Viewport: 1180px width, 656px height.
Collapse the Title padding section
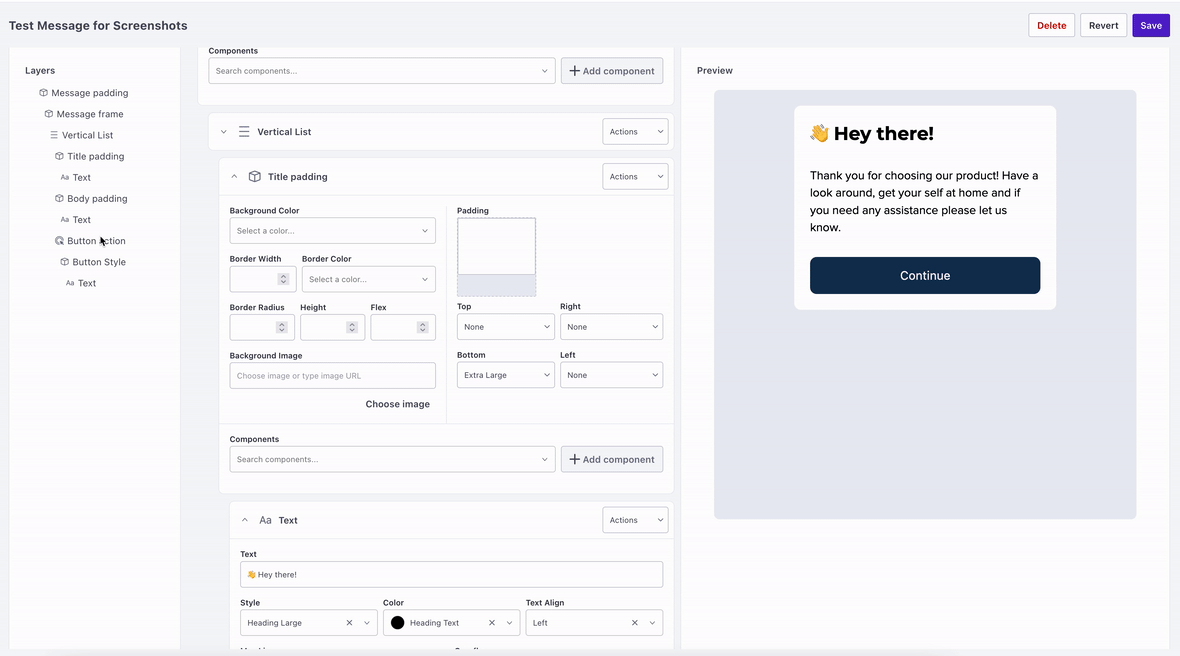234,177
